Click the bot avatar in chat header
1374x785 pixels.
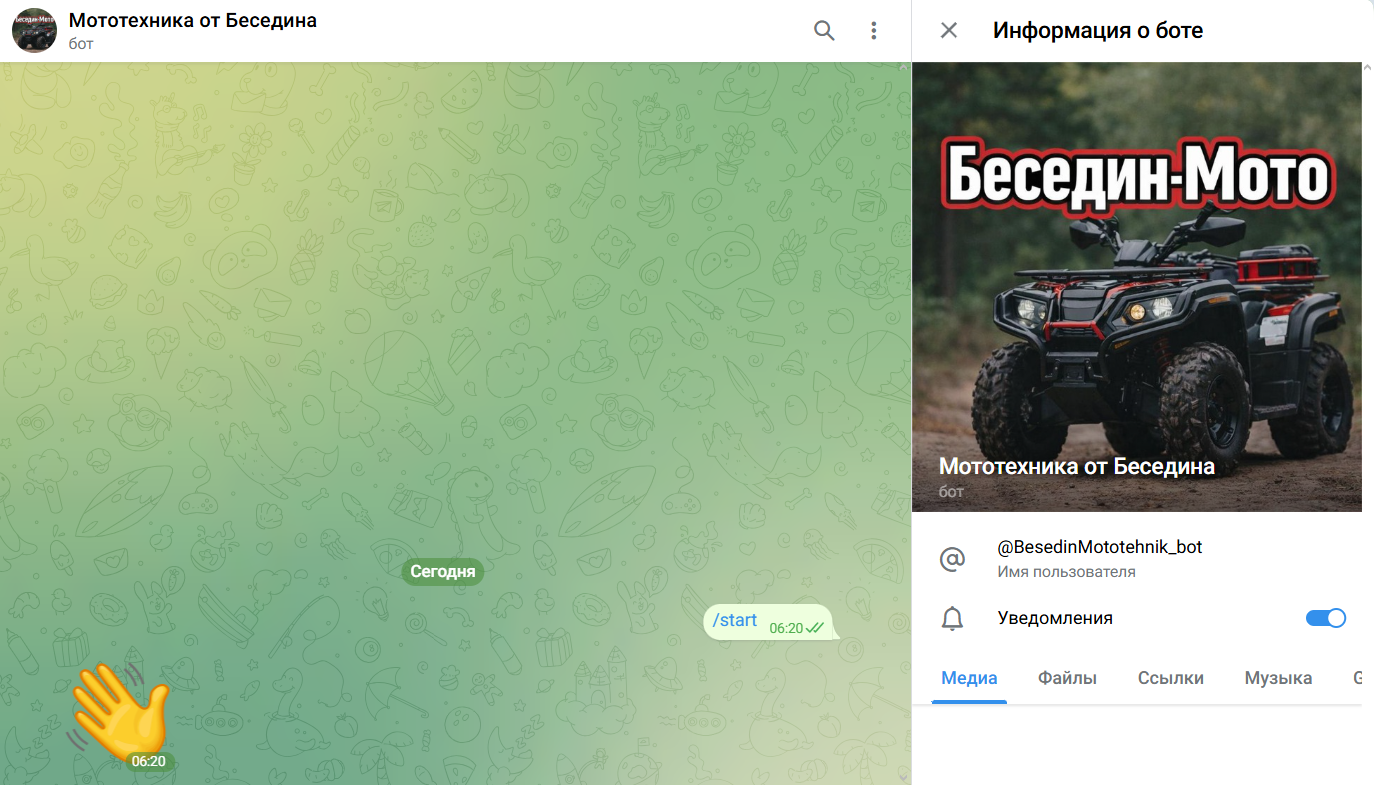(x=34, y=31)
